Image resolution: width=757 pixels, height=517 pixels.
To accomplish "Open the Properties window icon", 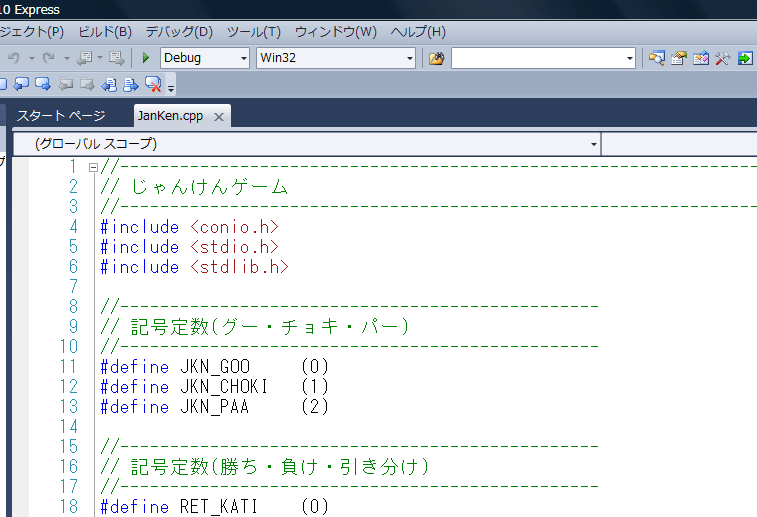I will (x=679, y=58).
